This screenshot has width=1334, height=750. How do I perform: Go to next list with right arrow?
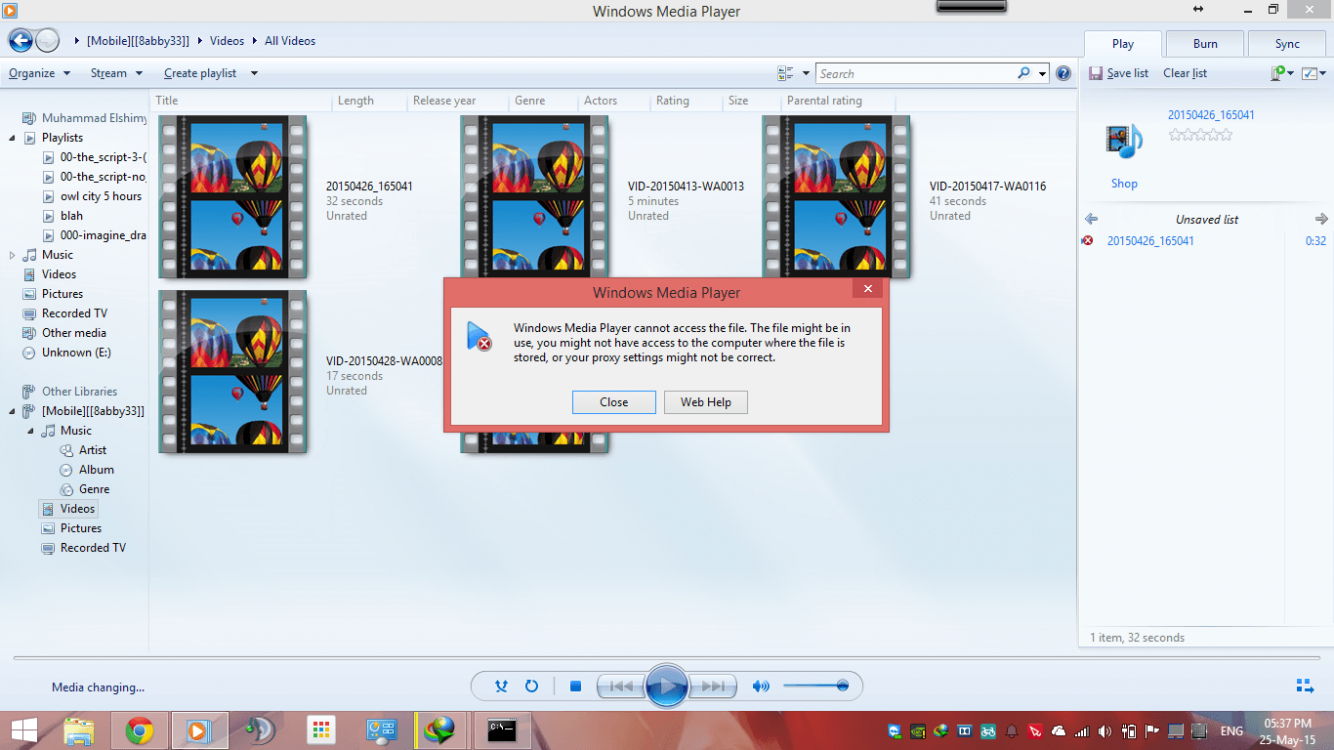(1321, 219)
